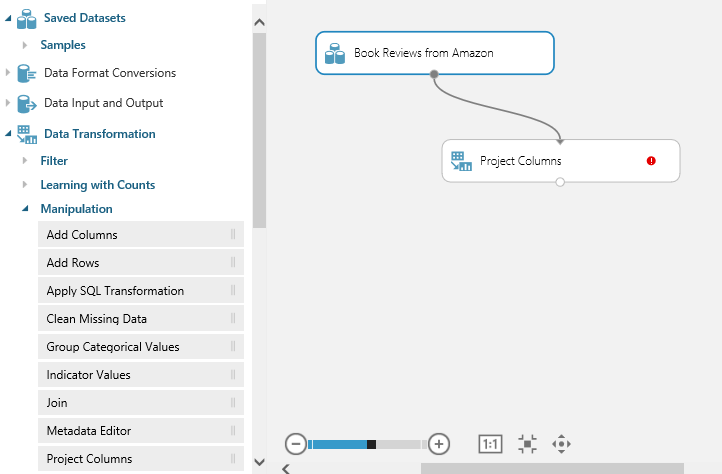Click the pan canvas arrows icon
Image resolution: width=722 pixels, height=474 pixels.
(561, 444)
